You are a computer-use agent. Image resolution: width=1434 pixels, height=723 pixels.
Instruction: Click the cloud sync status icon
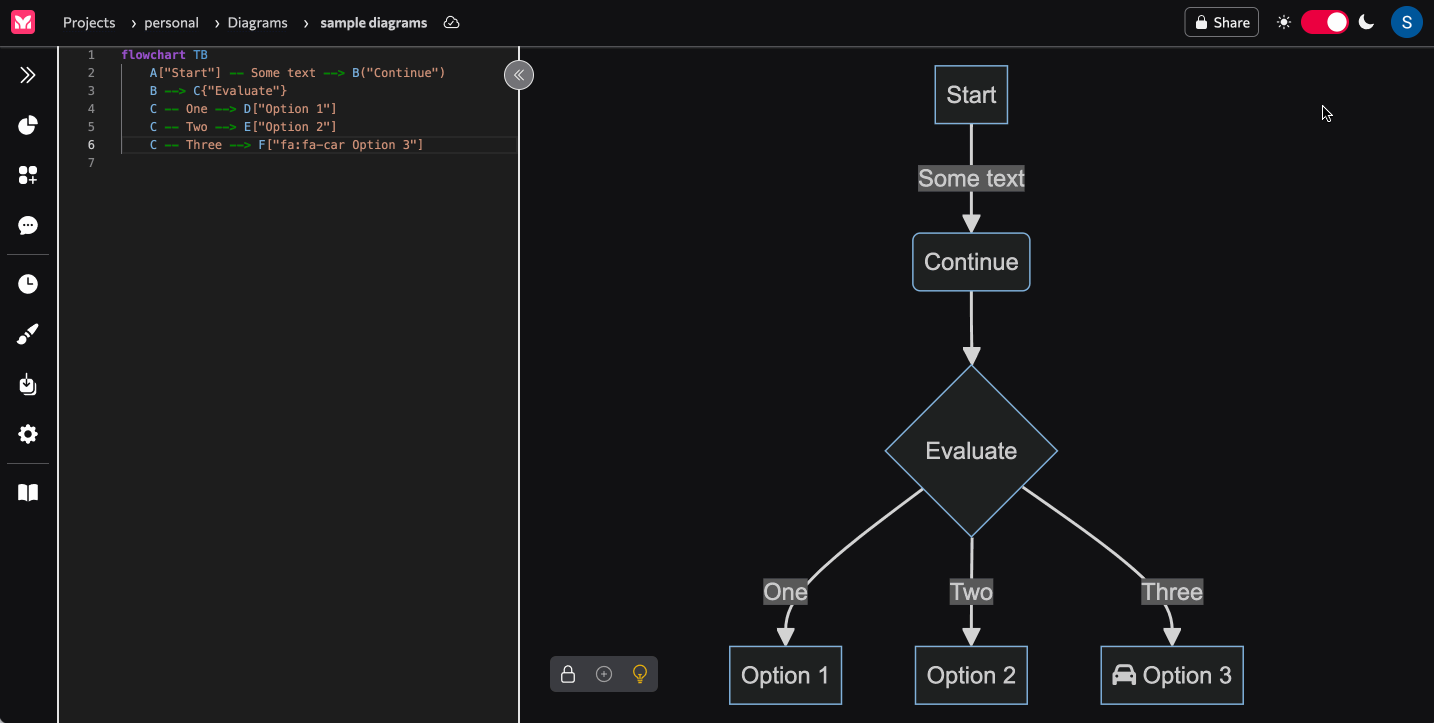pyautogui.click(x=451, y=21)
